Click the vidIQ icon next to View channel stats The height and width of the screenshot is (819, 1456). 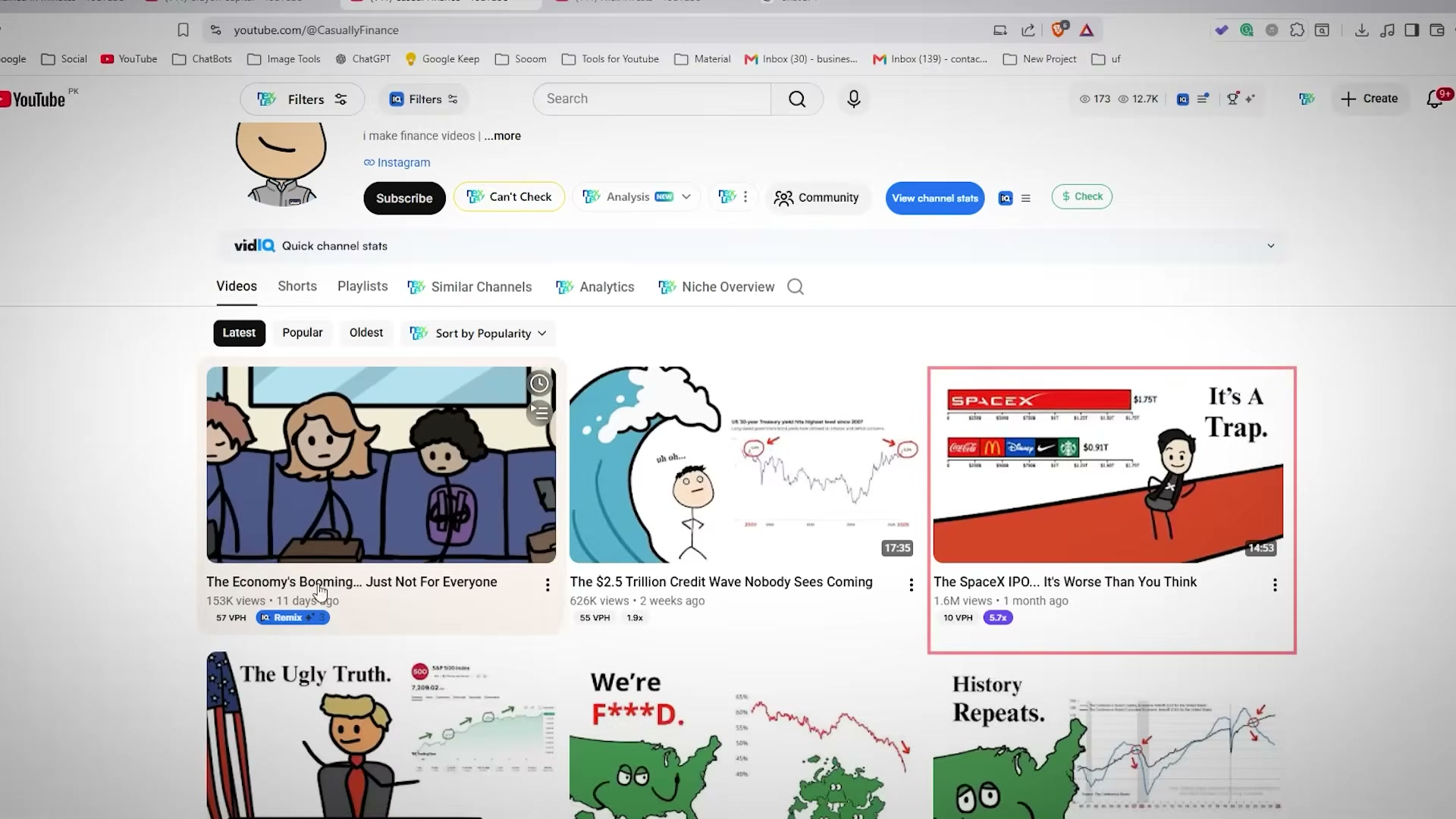(1006, 199)
